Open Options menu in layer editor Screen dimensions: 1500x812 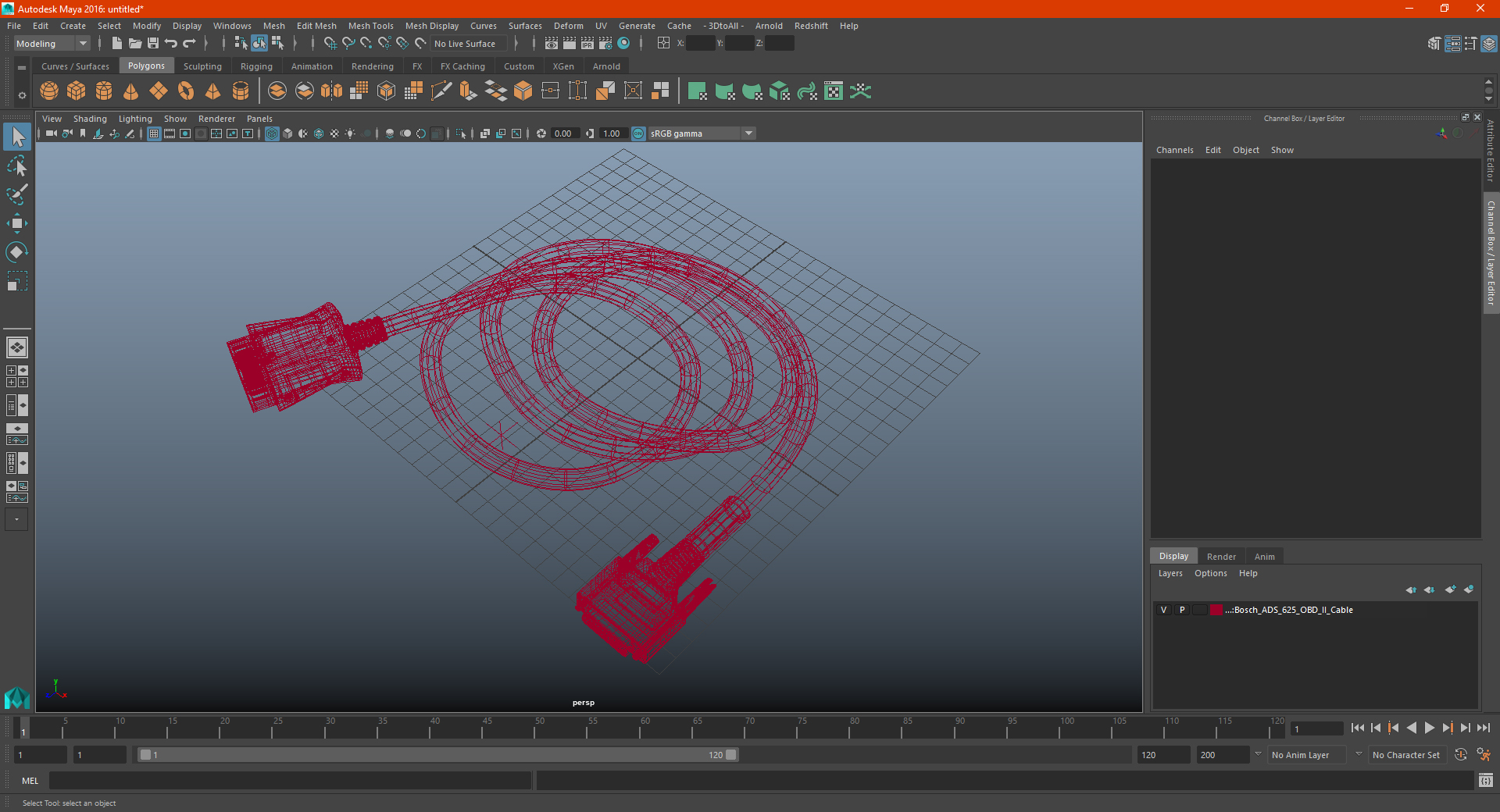pos(1210,573)
